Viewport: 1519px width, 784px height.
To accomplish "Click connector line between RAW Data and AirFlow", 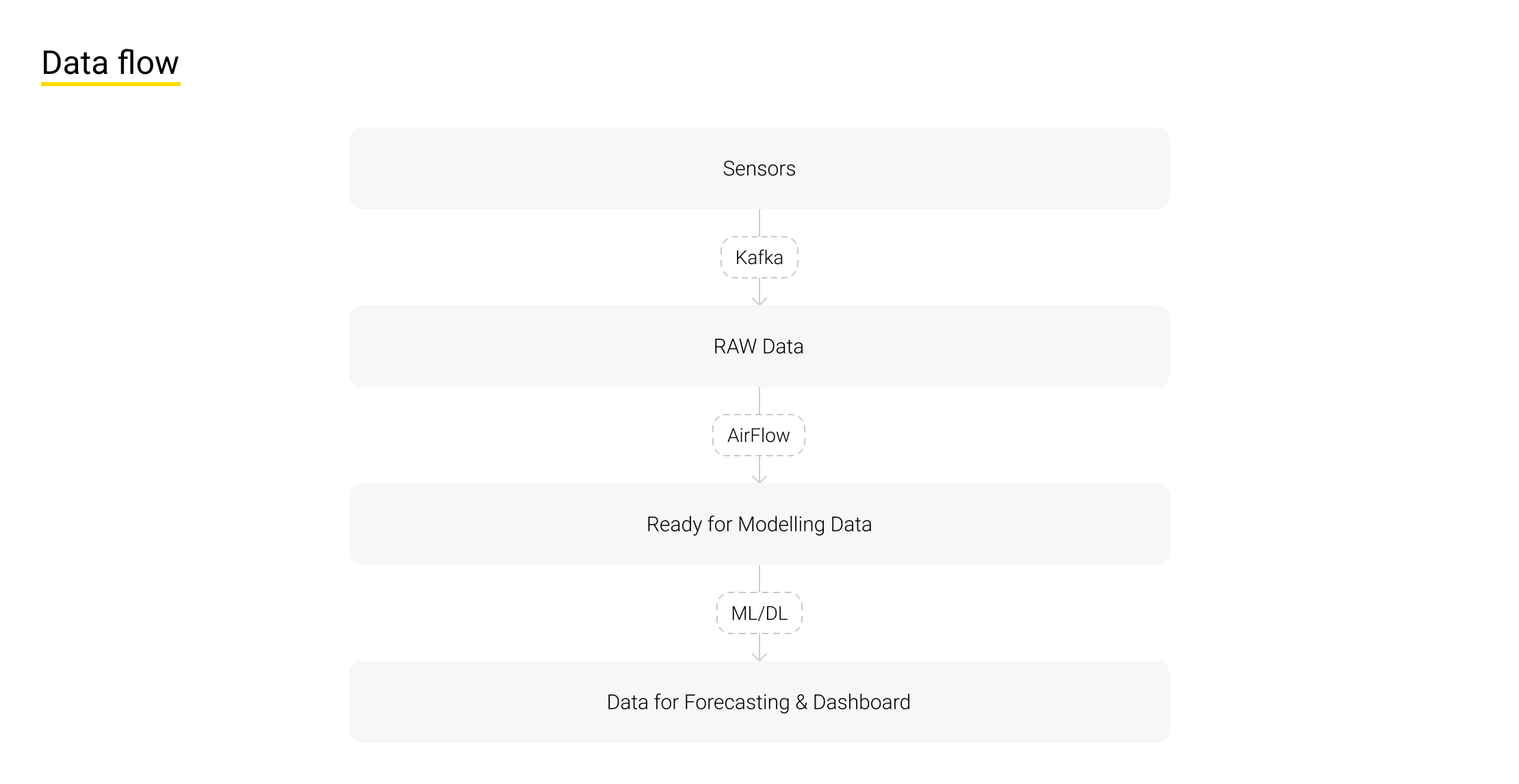I will [x=759, y=401].
